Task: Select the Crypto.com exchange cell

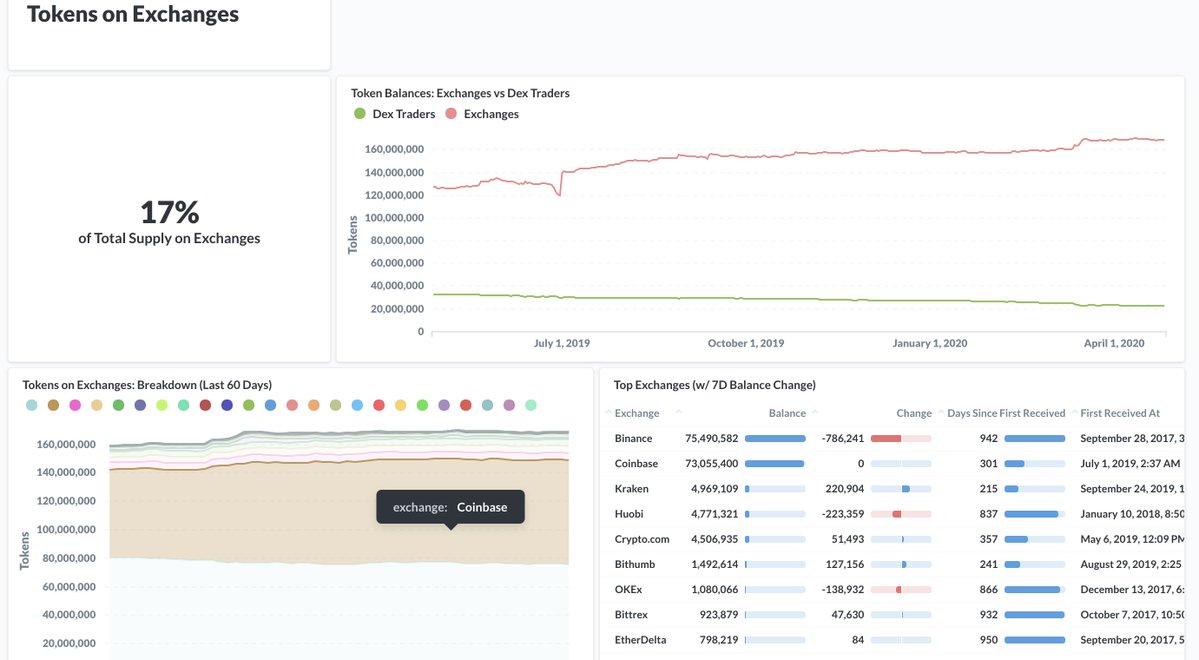Action: click(642, 539)
